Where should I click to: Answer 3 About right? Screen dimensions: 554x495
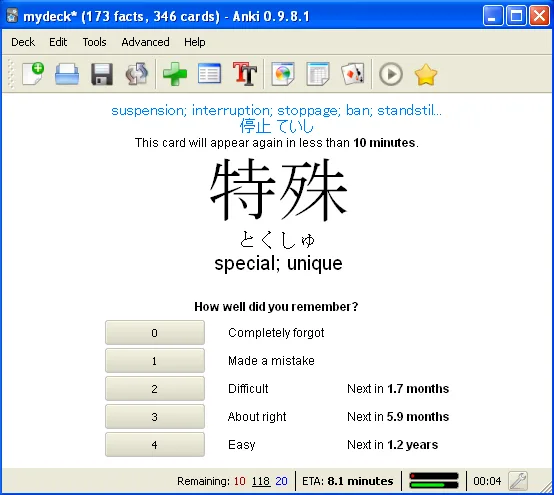click(155, 417)
